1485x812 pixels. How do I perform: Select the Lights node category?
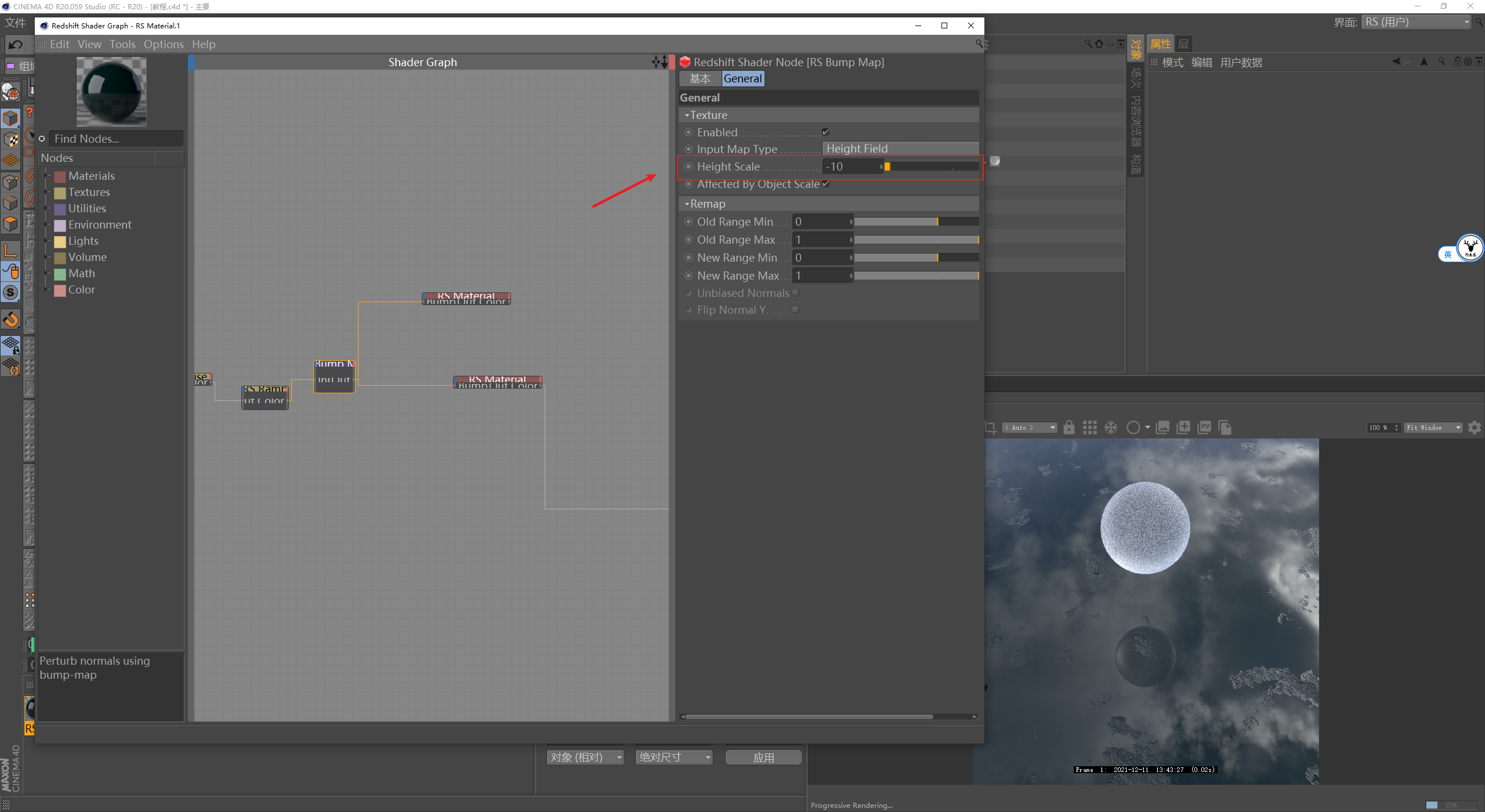(82, 240)
